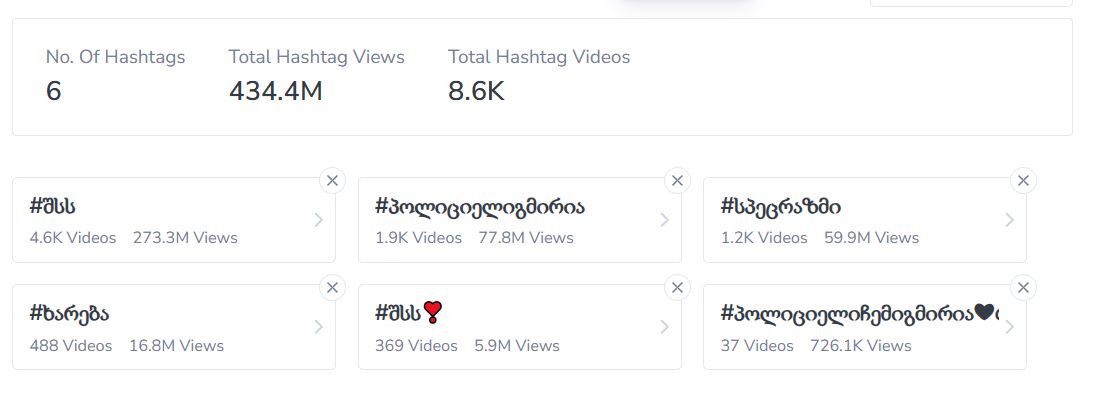Open the #სპეცრაზმი hashtag title
Viewport: 1097px width, 401px height.
(780, 207)
